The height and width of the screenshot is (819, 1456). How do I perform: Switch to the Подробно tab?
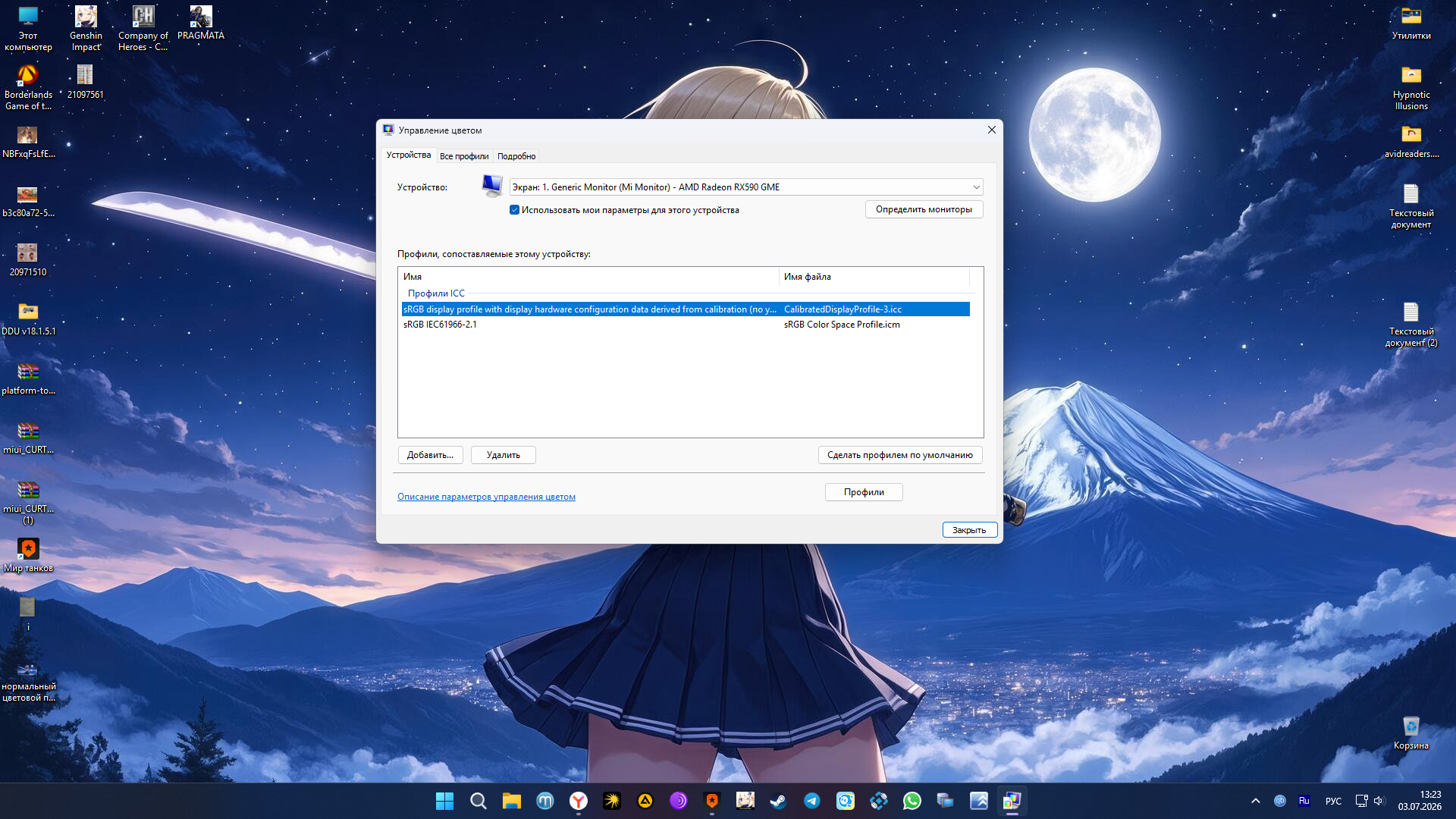pos(516,156)
